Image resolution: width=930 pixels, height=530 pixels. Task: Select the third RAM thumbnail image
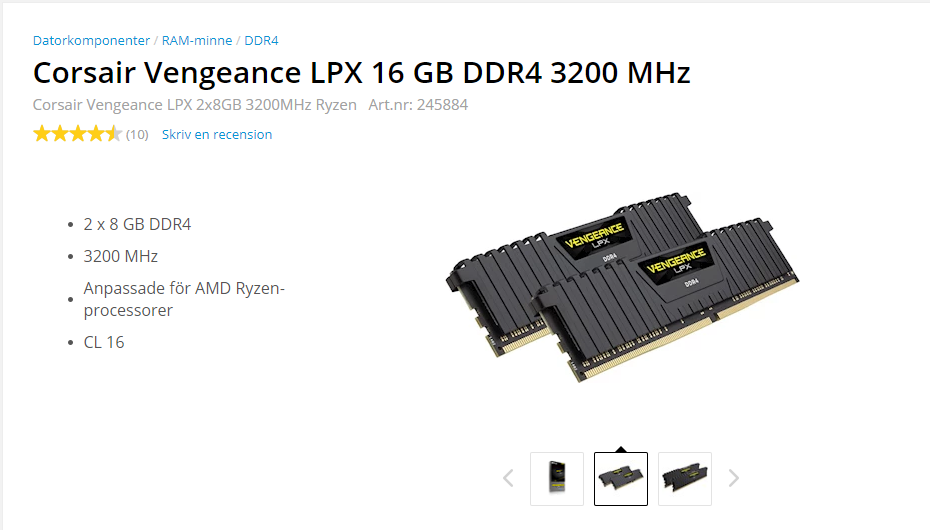[685, 478]
